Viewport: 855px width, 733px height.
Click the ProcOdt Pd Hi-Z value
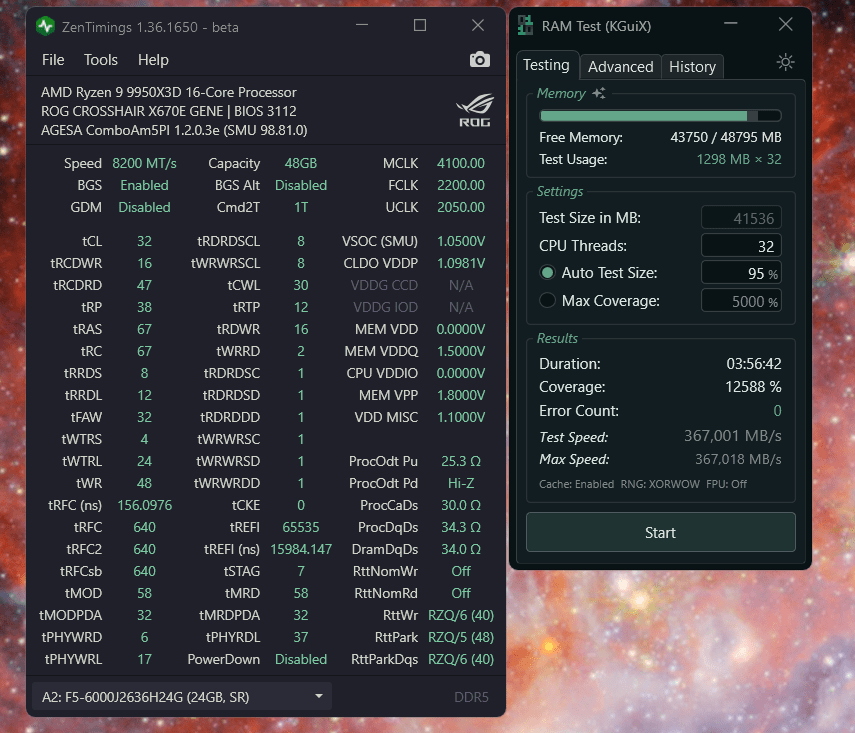point(461,483)
